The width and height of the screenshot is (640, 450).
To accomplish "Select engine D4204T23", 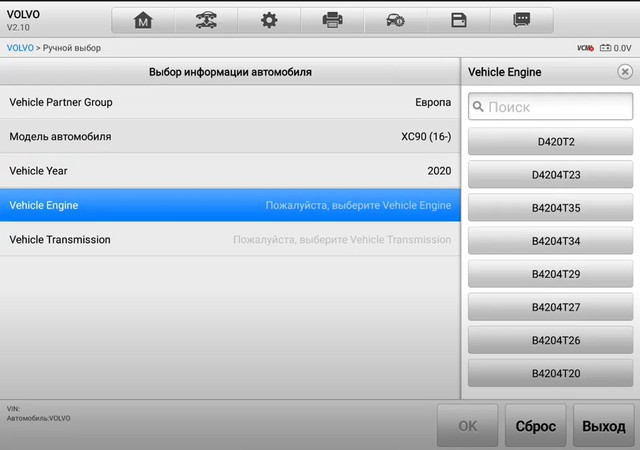I will pos(550,175).
